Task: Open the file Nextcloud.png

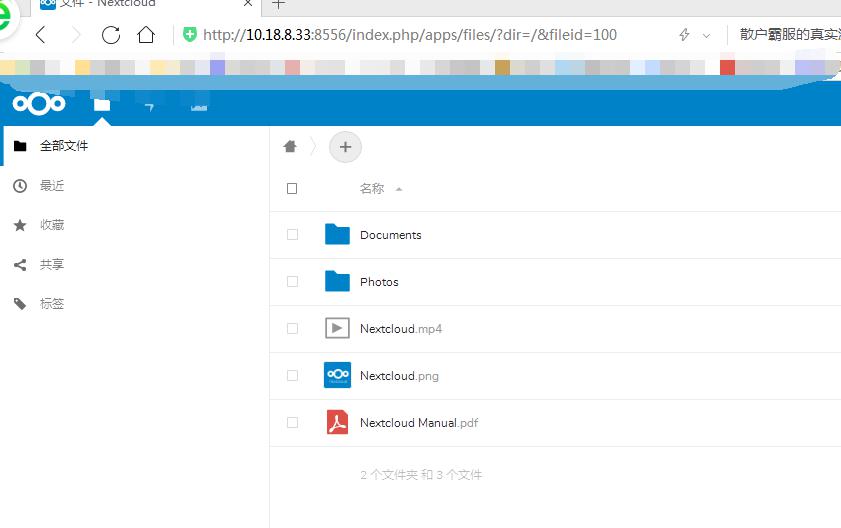Action: (399, 376)
